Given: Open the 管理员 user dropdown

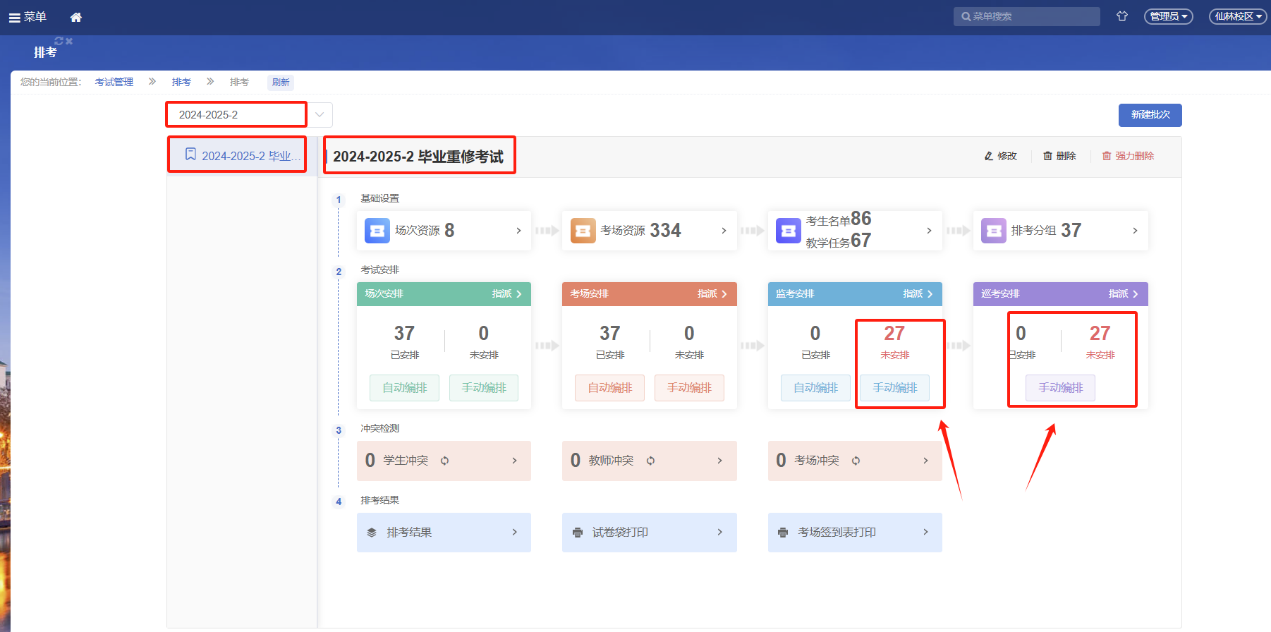Looking at the screenshot, I should (1168, 17).
